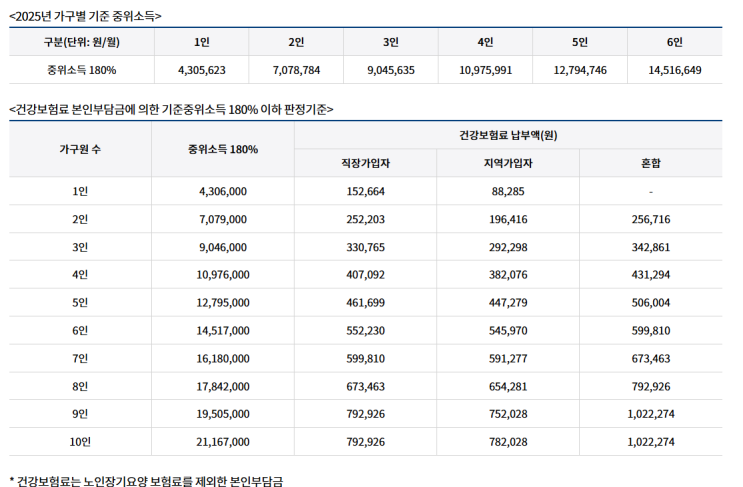Image resolution: width=743 pixels, height=487 pixels.
Task: Click the 256,716 혼합 value
Action: 650,219
